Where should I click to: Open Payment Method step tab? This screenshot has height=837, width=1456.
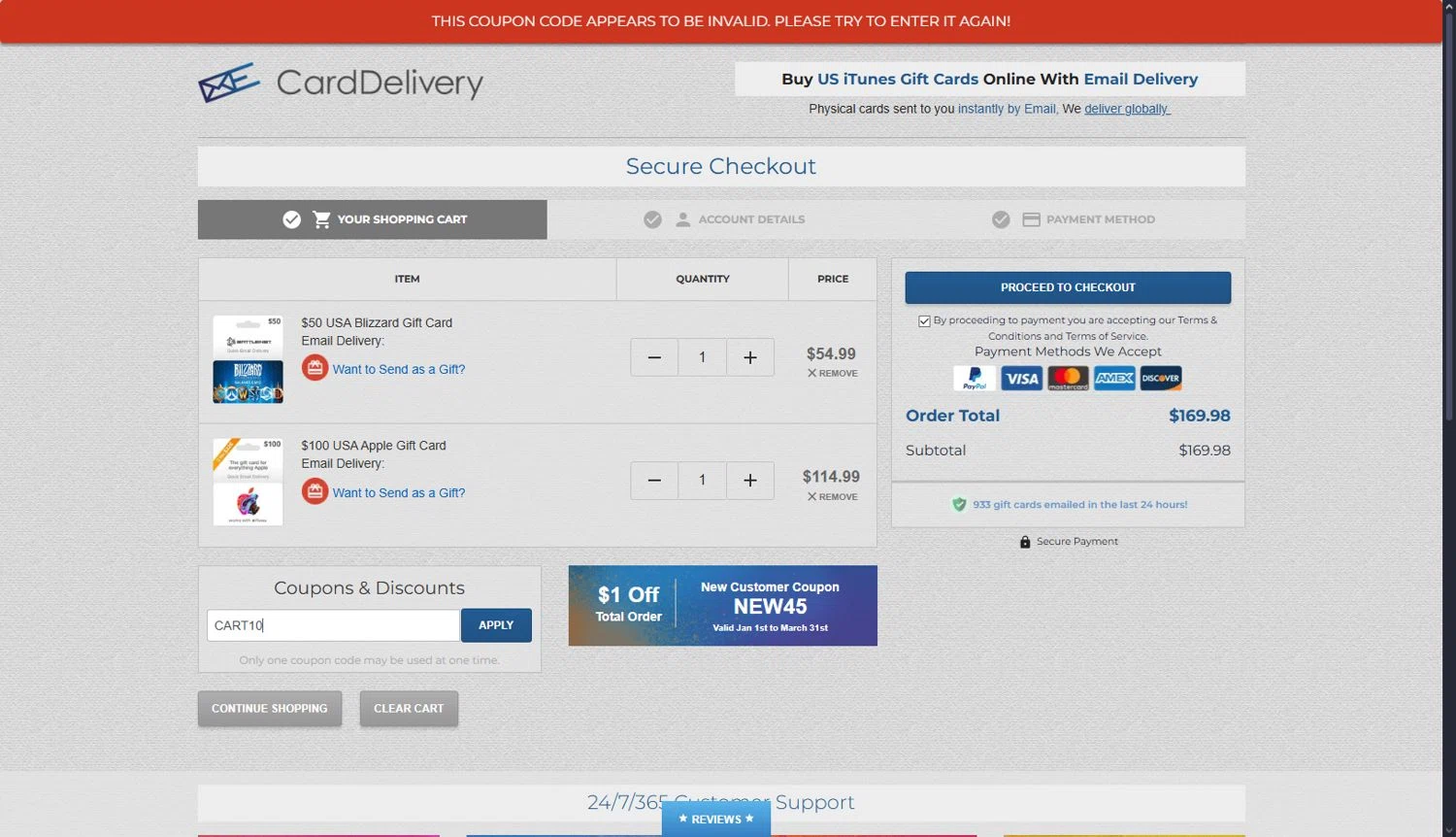point(1071,219)
